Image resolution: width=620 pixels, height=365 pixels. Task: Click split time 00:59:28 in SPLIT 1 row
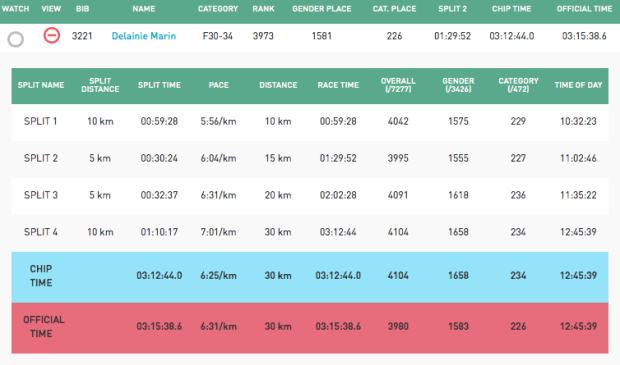[159, 121]
